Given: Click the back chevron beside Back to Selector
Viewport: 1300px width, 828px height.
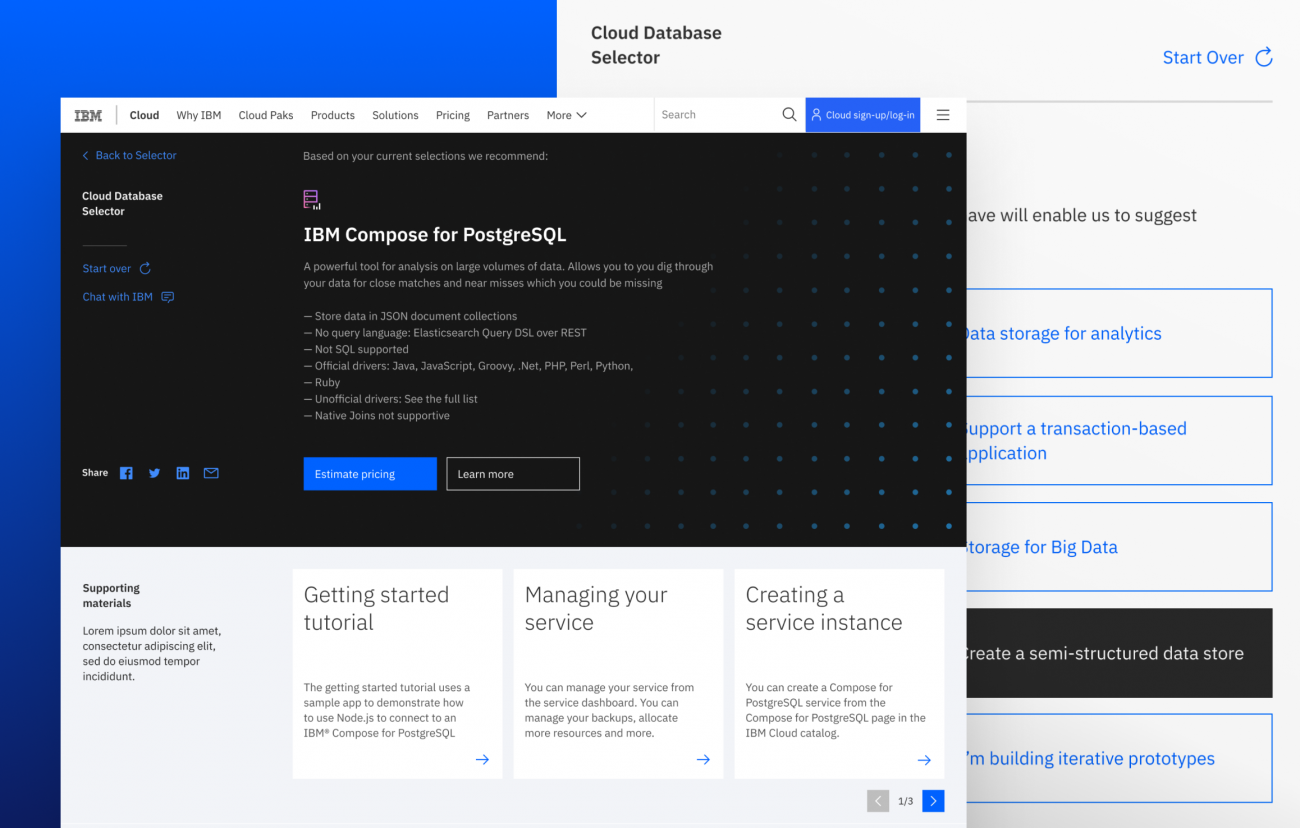Looking at the screenshot, I should coord(86,155).
